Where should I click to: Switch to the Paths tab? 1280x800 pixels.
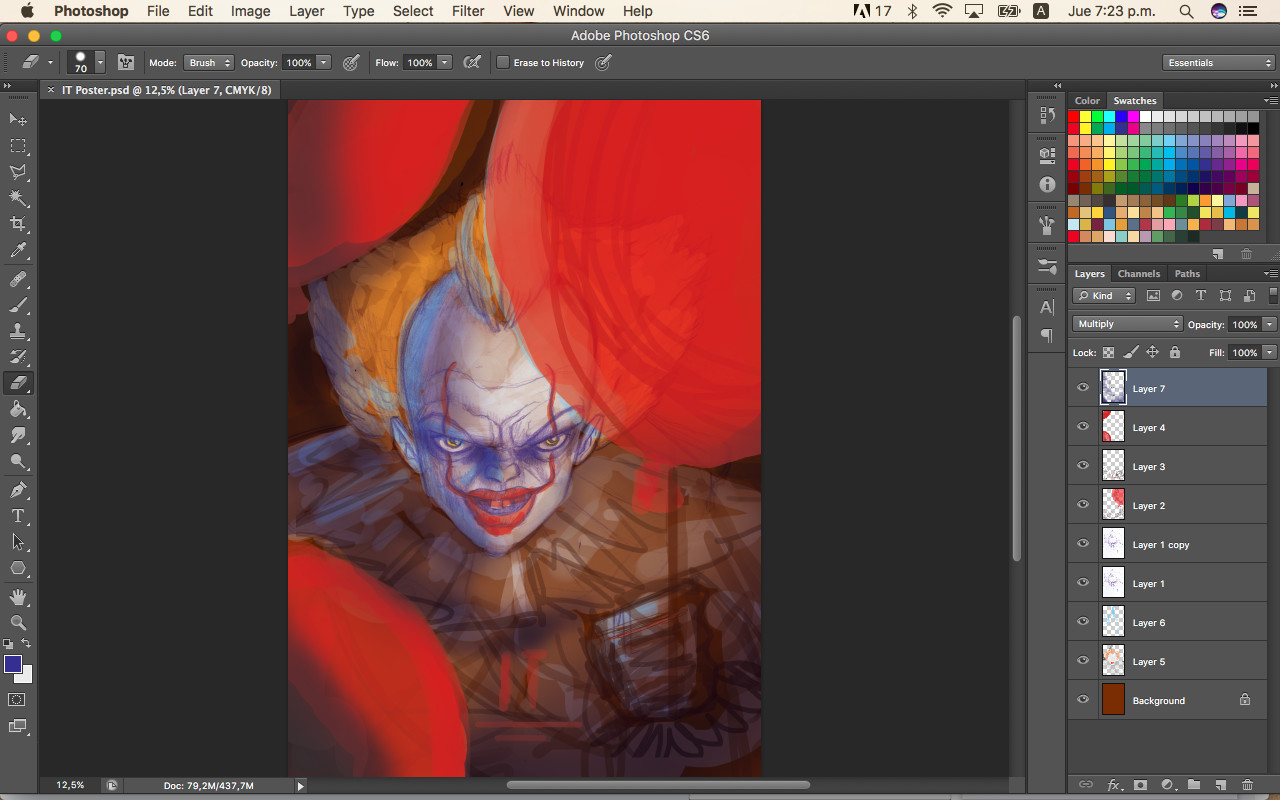tap(1187, 273)
